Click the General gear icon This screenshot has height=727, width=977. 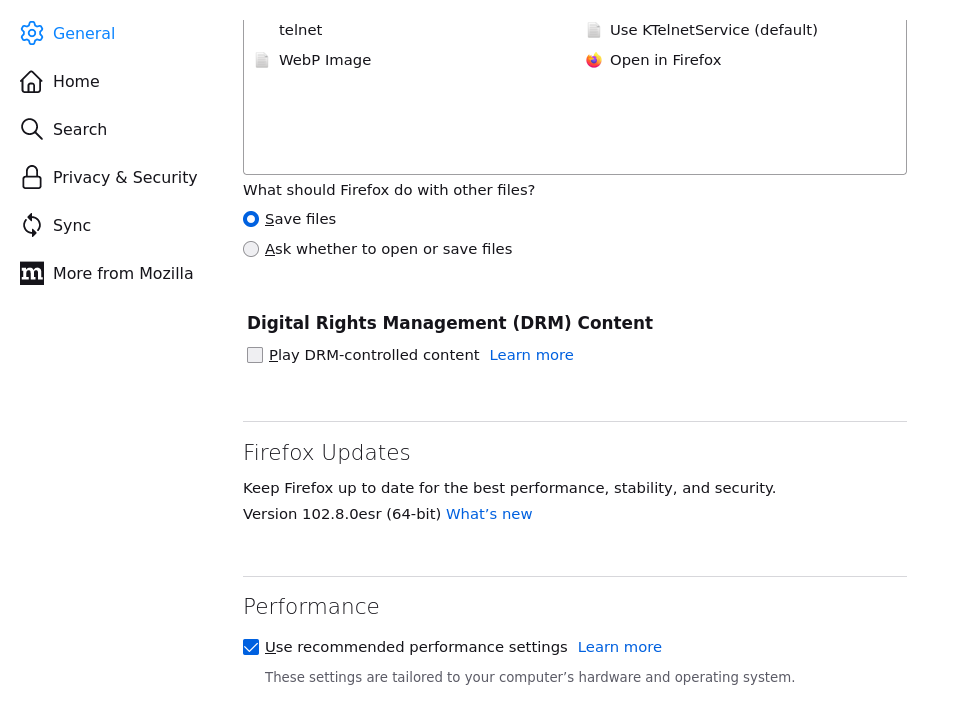pyautogui.click(x=32, y=34)
